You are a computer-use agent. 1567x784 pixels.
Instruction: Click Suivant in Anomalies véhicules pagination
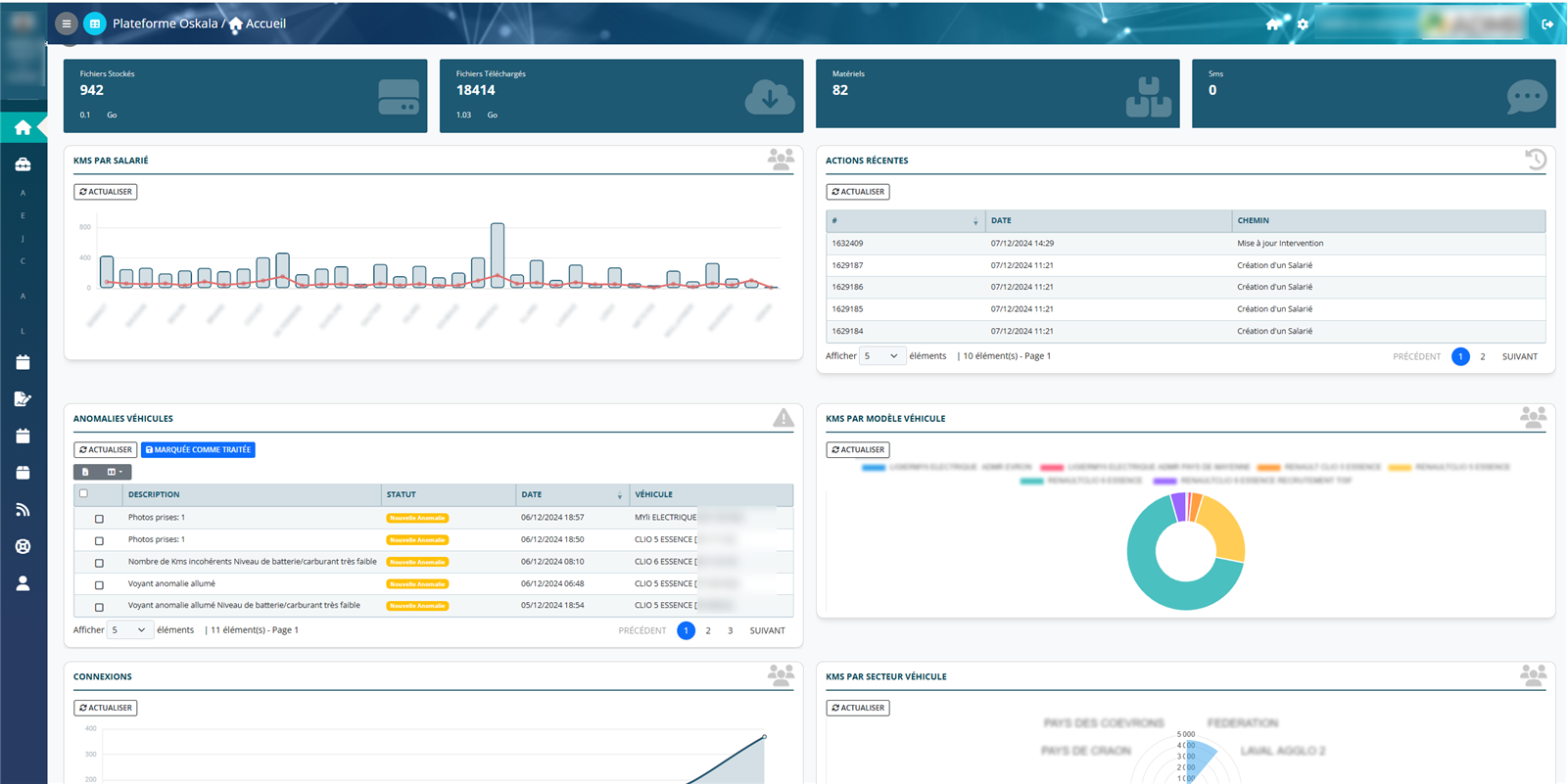[768, 631]
